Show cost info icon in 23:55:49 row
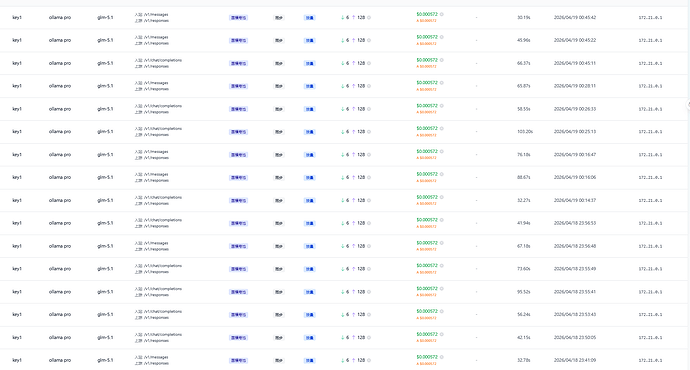690x370 pixels. click(441, 266)
